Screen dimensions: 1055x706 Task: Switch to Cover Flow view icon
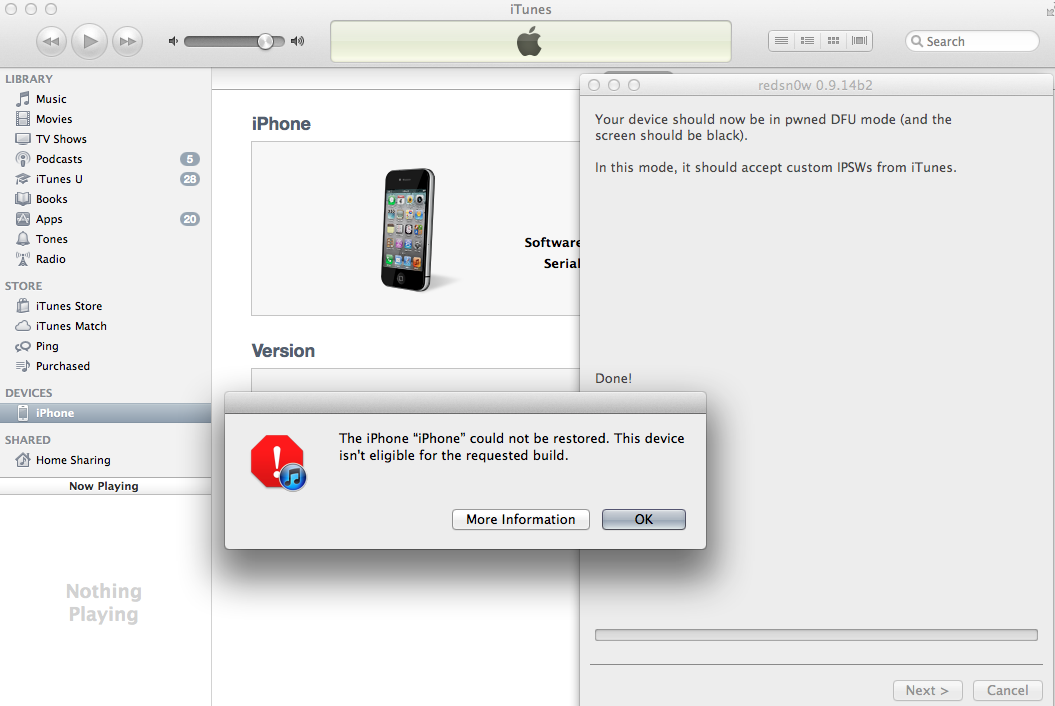[859, 41]
